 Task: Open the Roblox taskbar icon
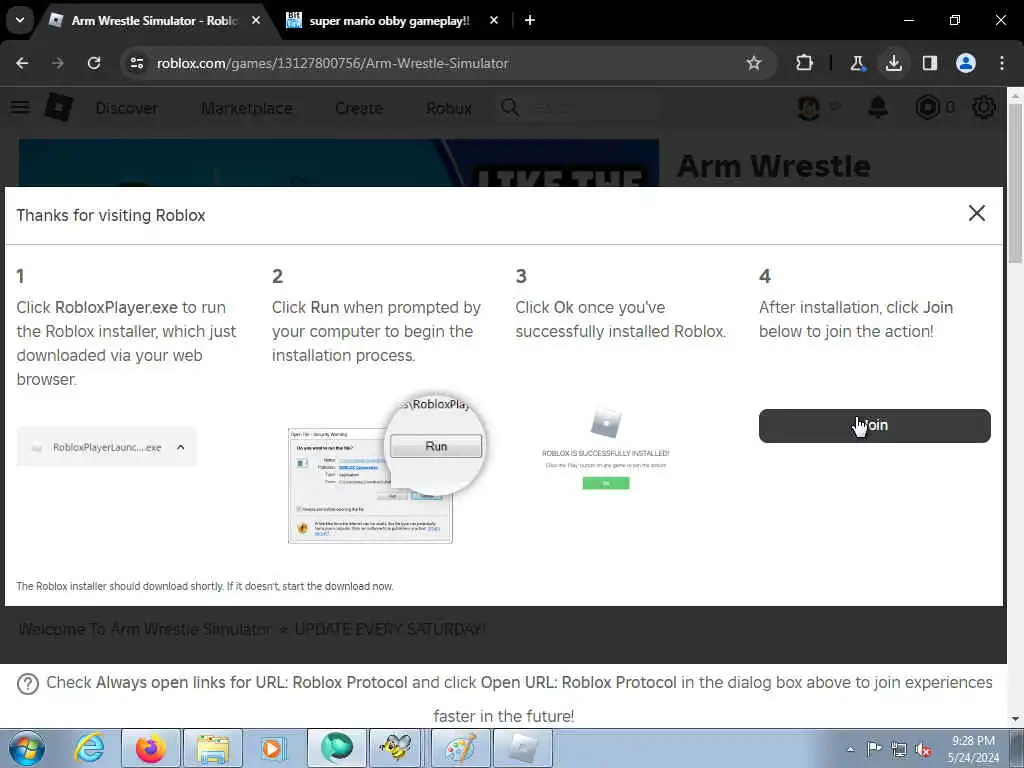click(523, 748)
